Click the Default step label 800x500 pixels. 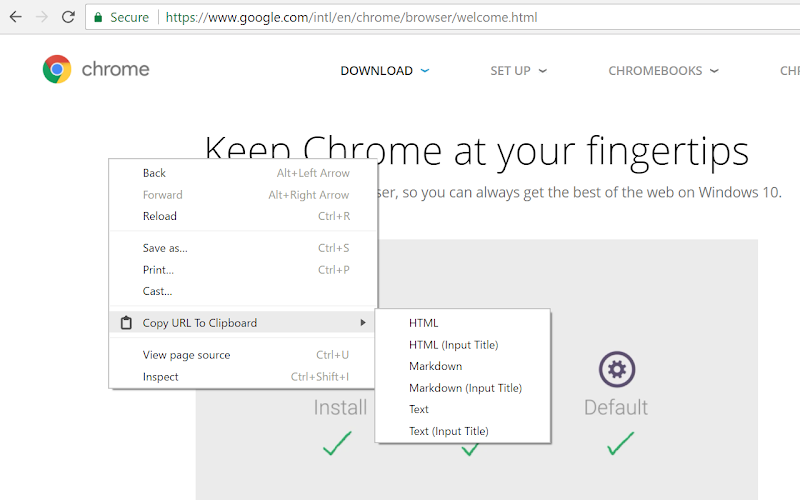[x=616, y=407]
